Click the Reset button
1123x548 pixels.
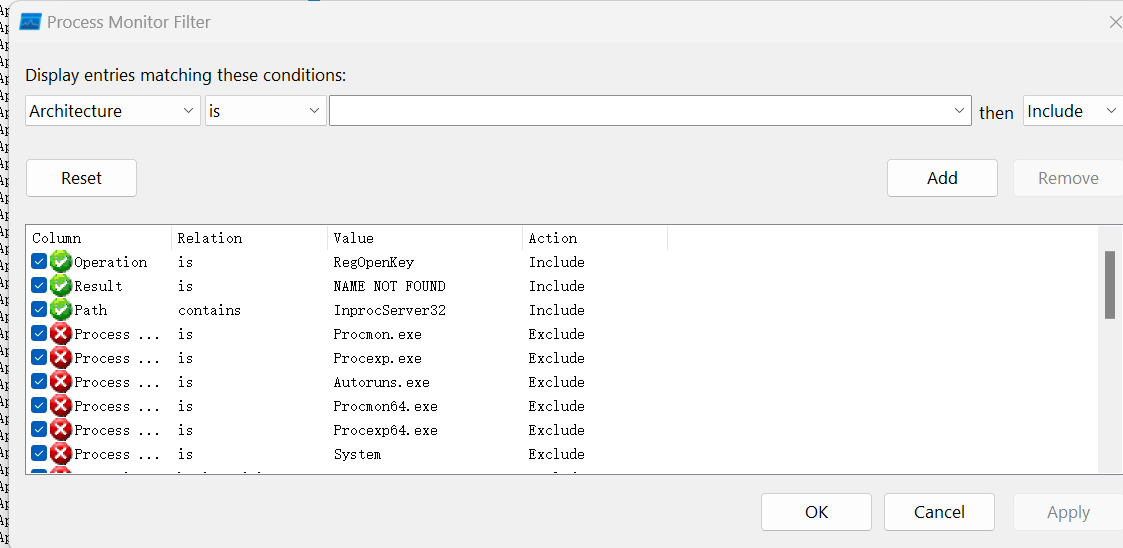(x=81, y=178)
